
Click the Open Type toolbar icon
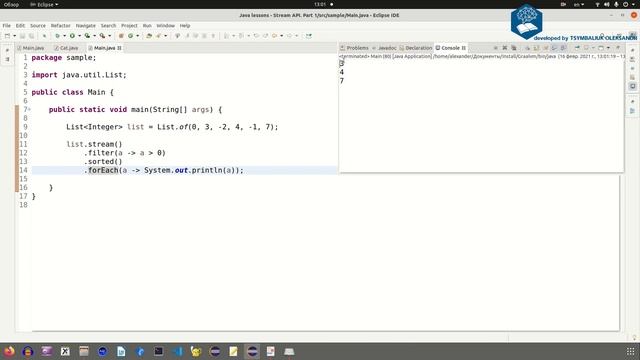tap(149, 36)
